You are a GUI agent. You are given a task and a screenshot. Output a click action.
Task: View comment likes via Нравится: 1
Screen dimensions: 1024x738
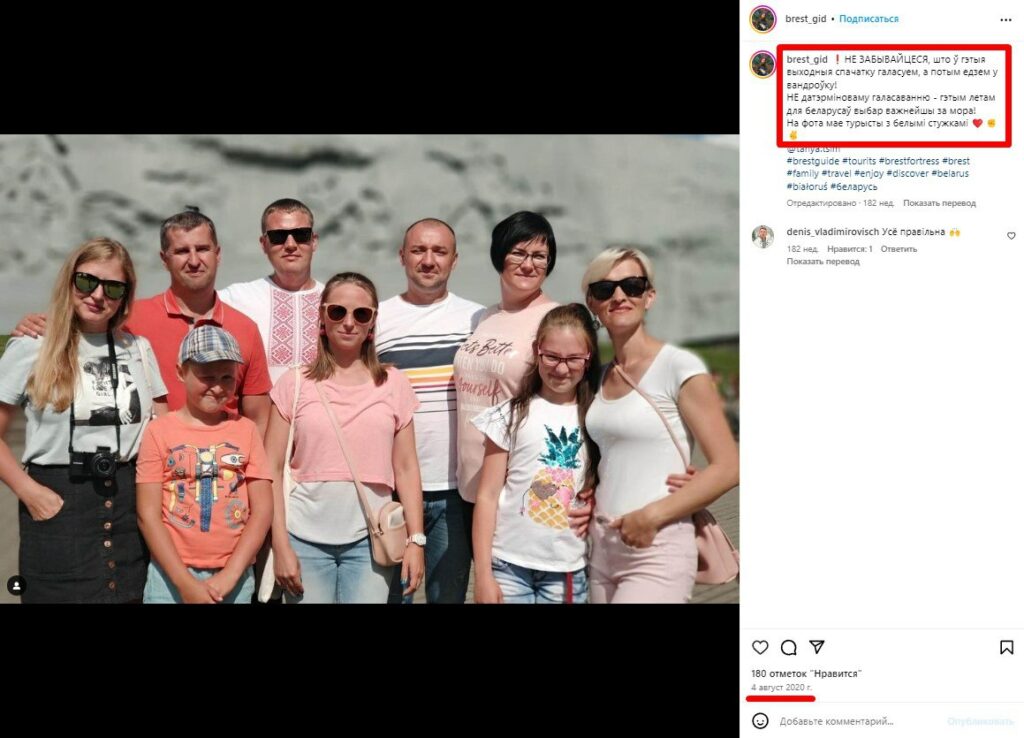click(x=850, y=249)
